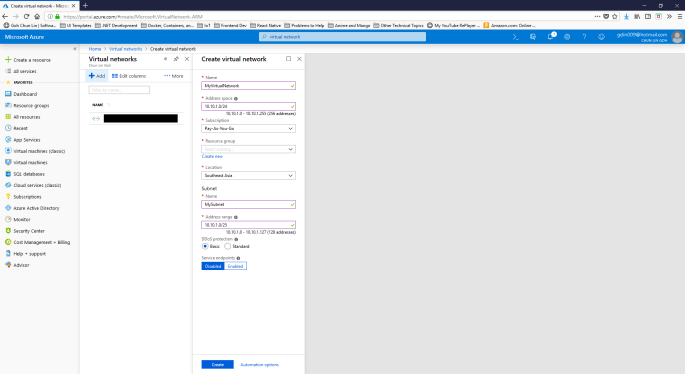The width and height of the screenshot is (685, 374).
Task: Click App Services icon in sidebar
Action: coord(8,139)
